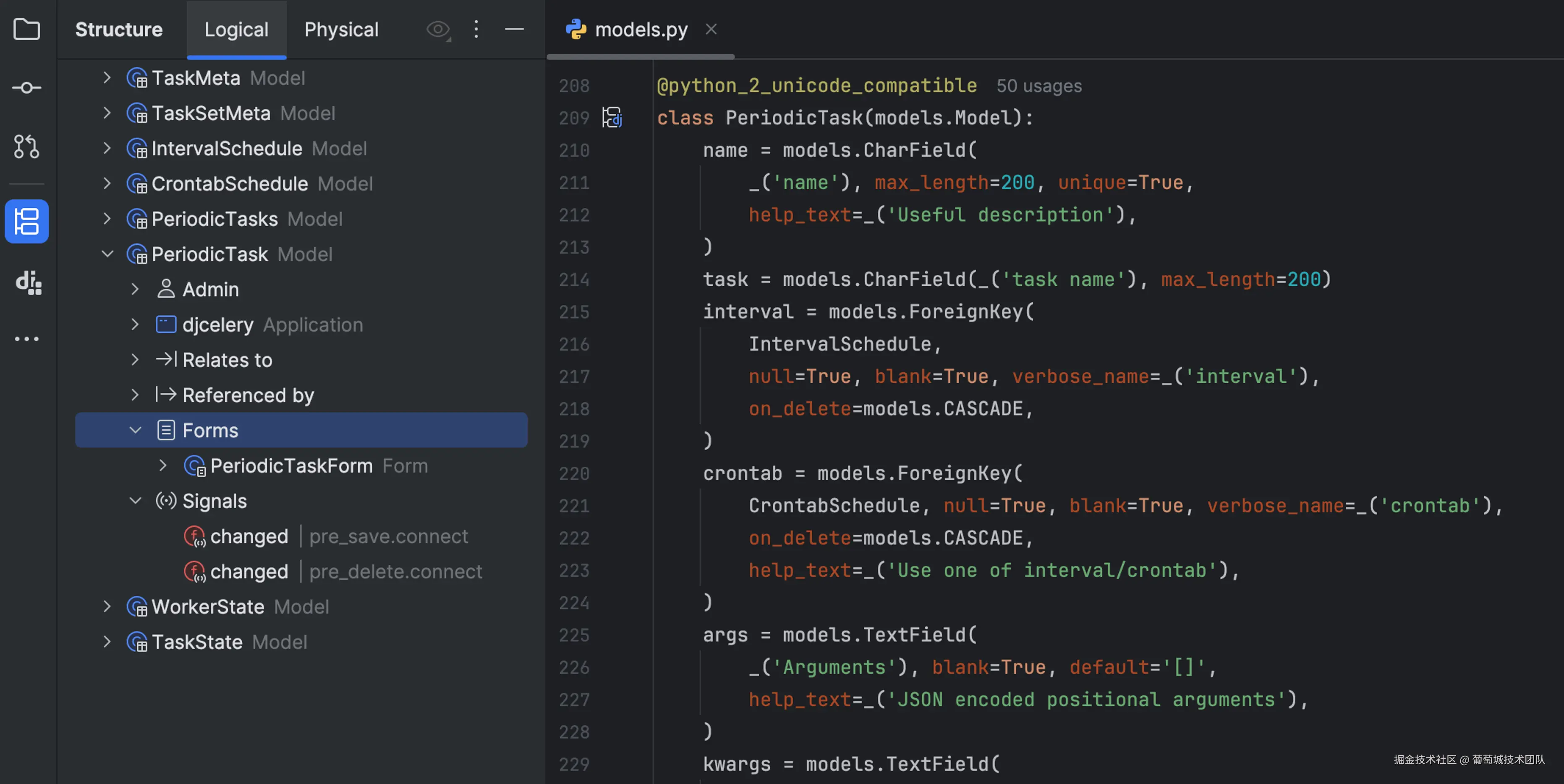1564x784 pixels.
Task: Select the Logical tab
Action: click(236, 29)
